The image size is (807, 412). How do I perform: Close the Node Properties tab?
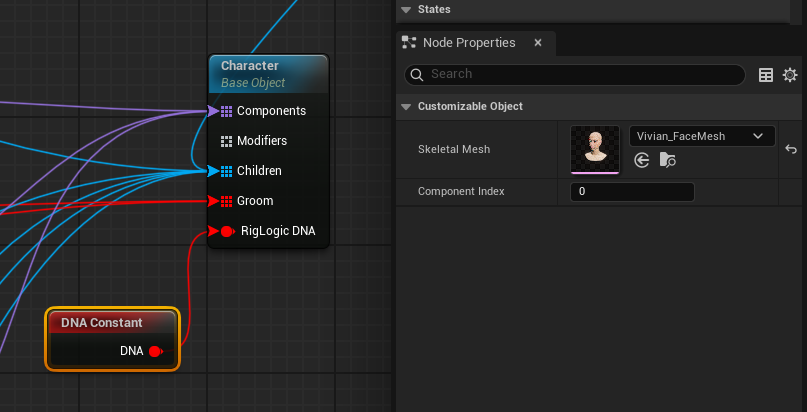[x=538, y=43]
